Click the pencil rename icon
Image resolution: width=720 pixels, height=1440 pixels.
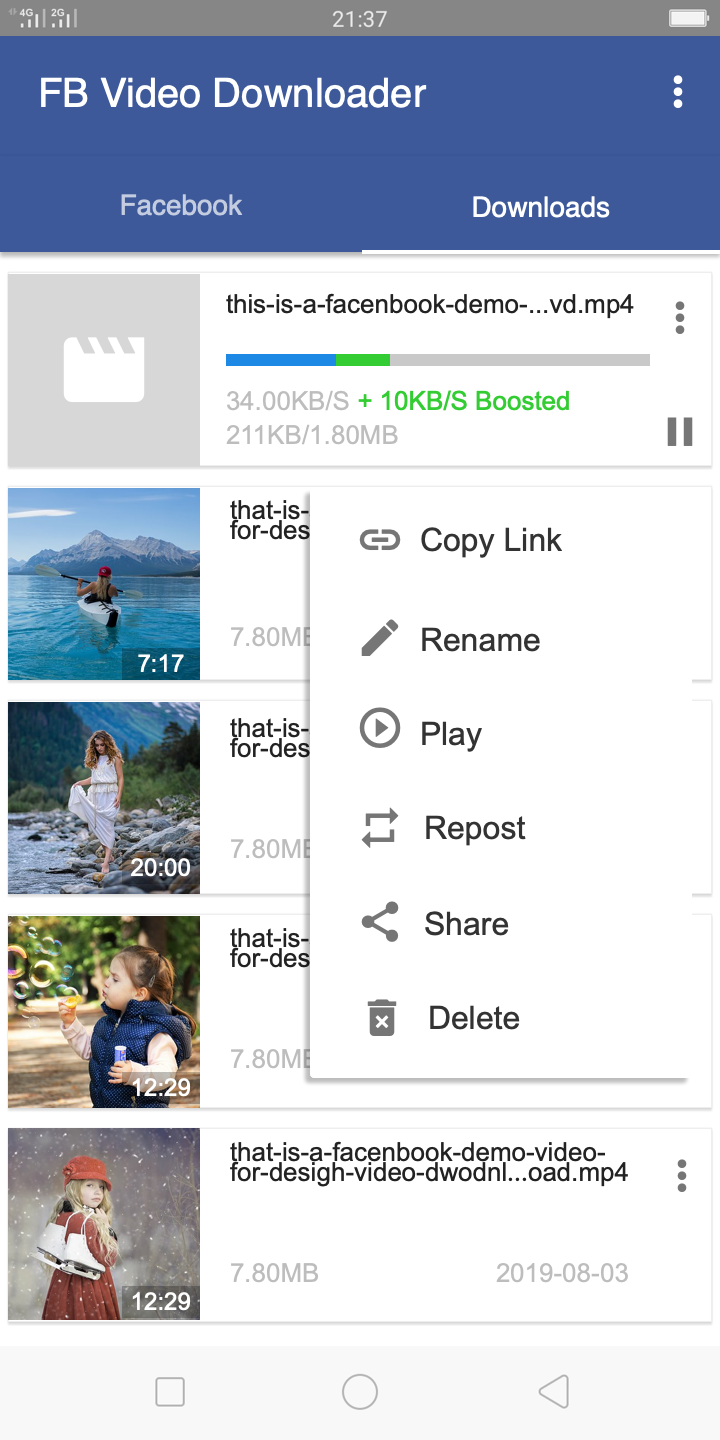pos(380,638)
